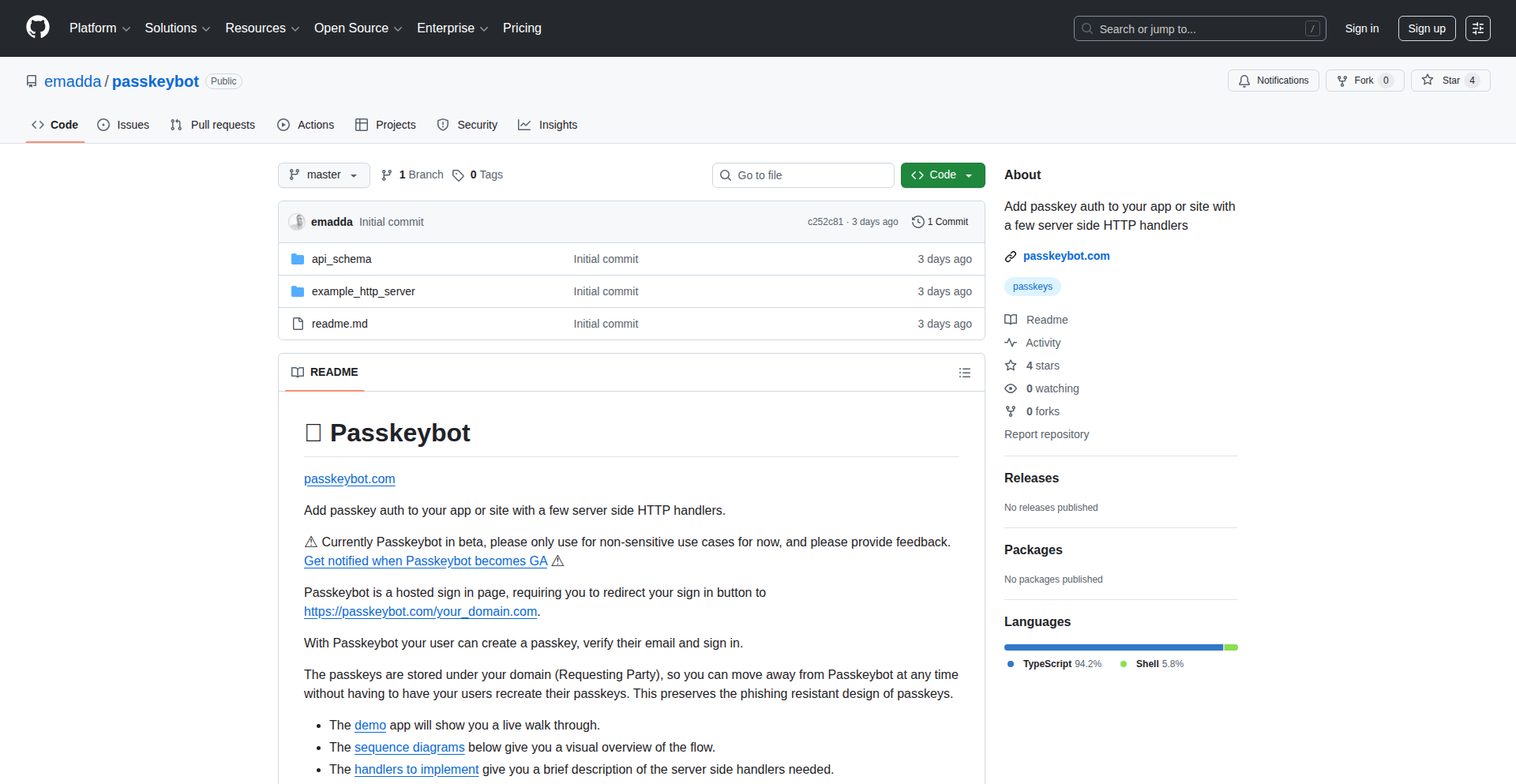Click the passkeybot.com link in About
This screenshot has width=1516, height=784.
(x=1066, y=255)
